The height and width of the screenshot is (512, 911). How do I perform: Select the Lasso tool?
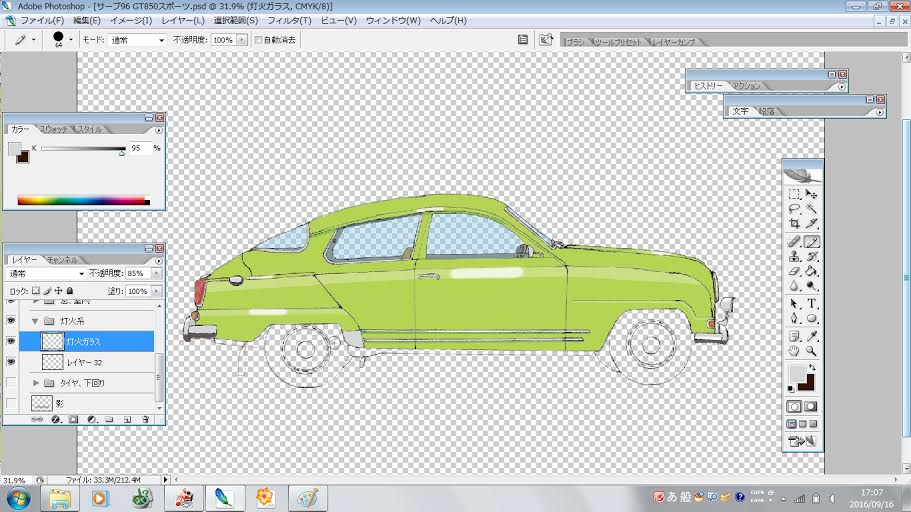click(x=794, y=209)
